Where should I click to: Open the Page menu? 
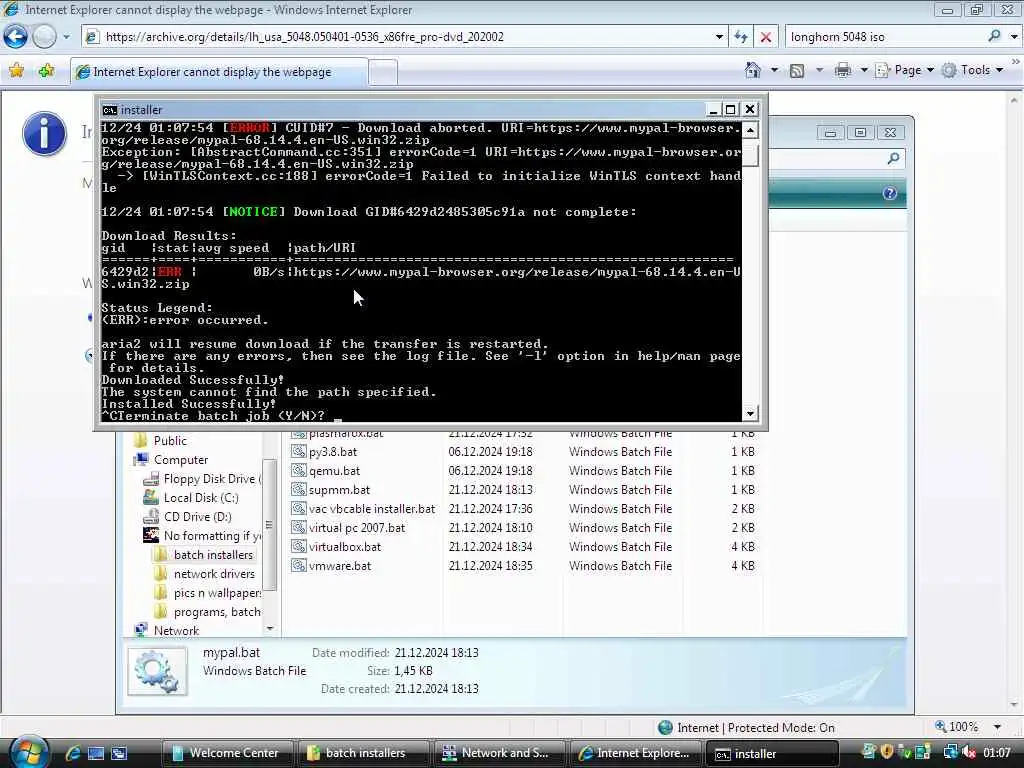point(904,70)
